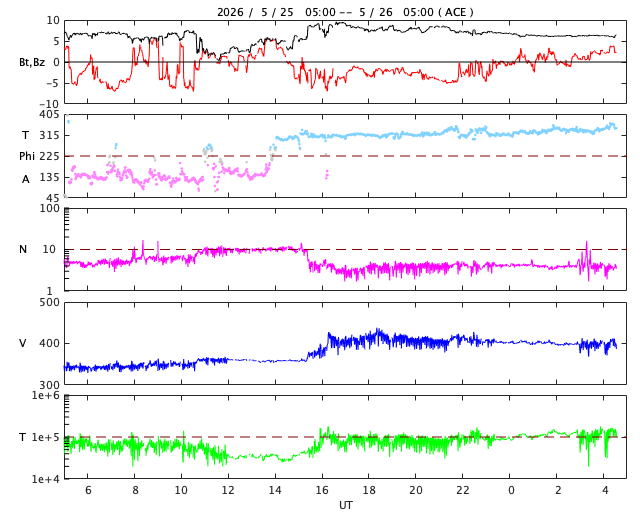Click the '315' tick label
The height and width of the screenshot is (512, 640).
pyautogui.click(x=49, y=135)
